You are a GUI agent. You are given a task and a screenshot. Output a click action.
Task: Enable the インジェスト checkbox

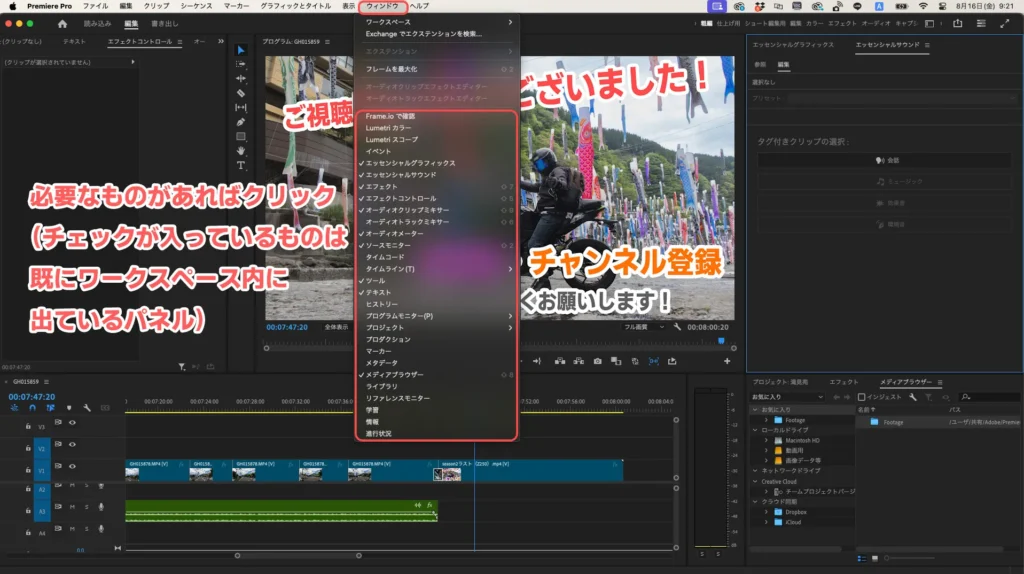tap(862, 397)
